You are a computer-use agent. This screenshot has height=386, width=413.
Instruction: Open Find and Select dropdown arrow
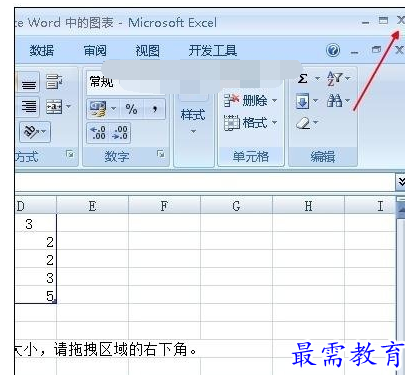[x=347, y=100]
